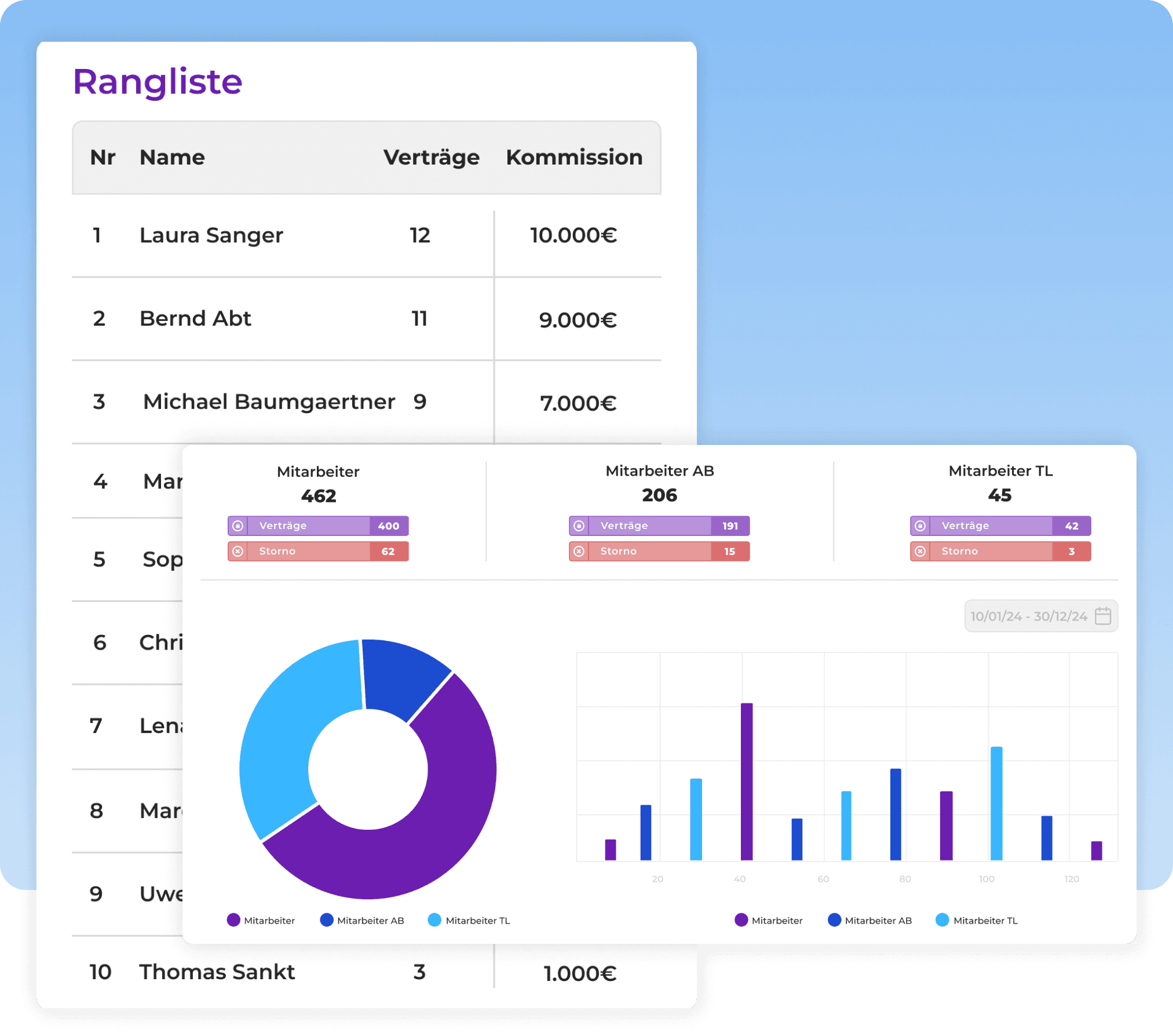1173x1036 pixels.
Task: Toggle Mitarbeiter series in donut chart legend
Action: [261, 920]
